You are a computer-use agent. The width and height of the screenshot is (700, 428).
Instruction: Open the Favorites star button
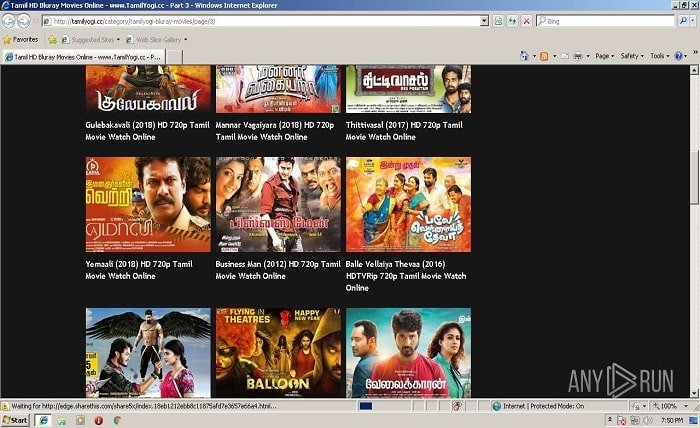[21, 40]
